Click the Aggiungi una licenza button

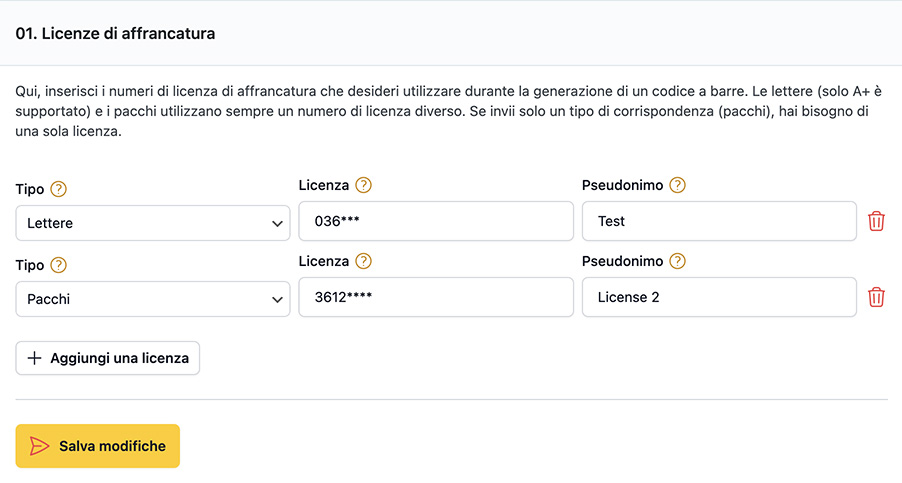coord(108,358)
